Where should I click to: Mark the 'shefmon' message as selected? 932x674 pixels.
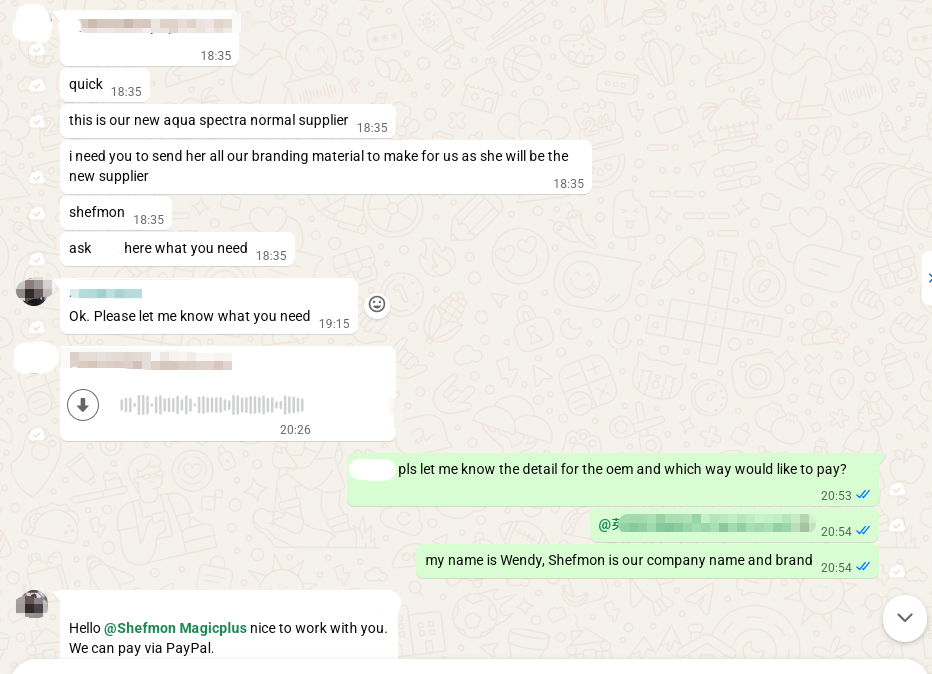pos(37,213)
